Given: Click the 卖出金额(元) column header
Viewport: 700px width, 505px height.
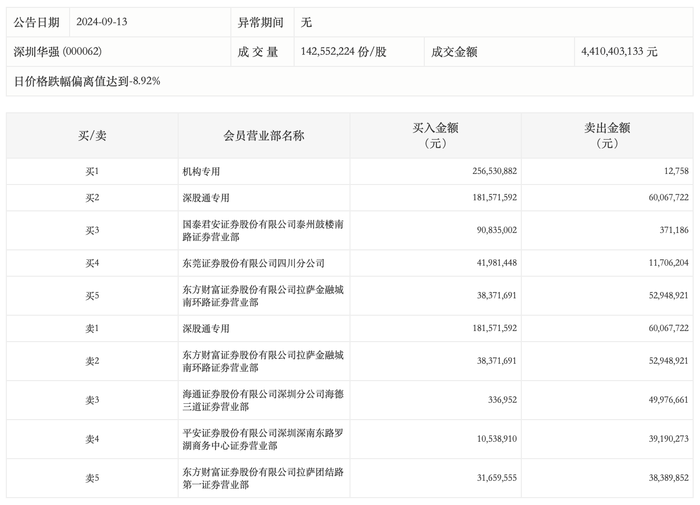Looking at the screenshot, I should (x=607, y=135).
